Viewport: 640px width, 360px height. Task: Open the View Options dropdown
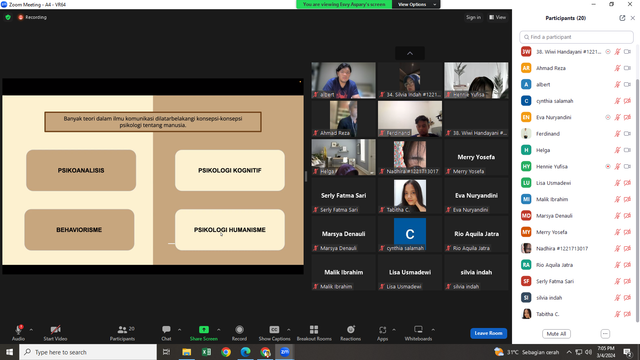point(416,4)
